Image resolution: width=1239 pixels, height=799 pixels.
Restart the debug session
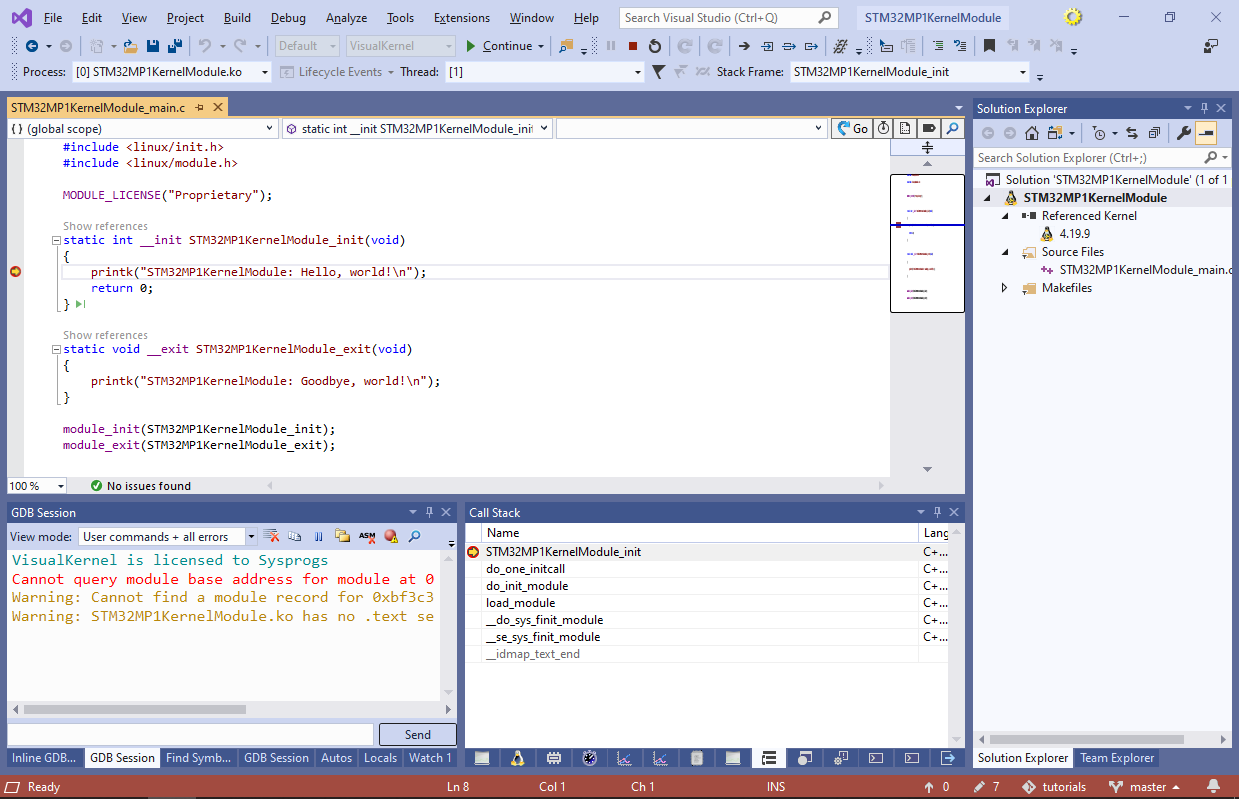[654, 46]
